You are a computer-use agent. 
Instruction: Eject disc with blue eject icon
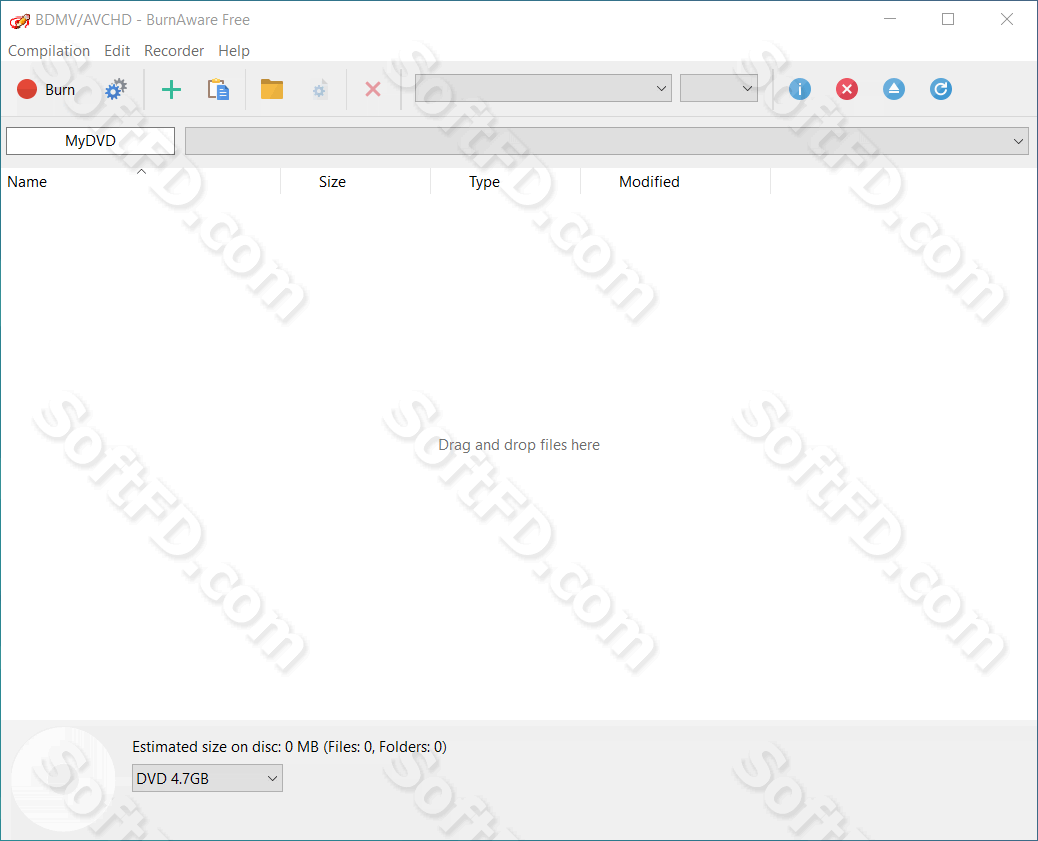894,89
